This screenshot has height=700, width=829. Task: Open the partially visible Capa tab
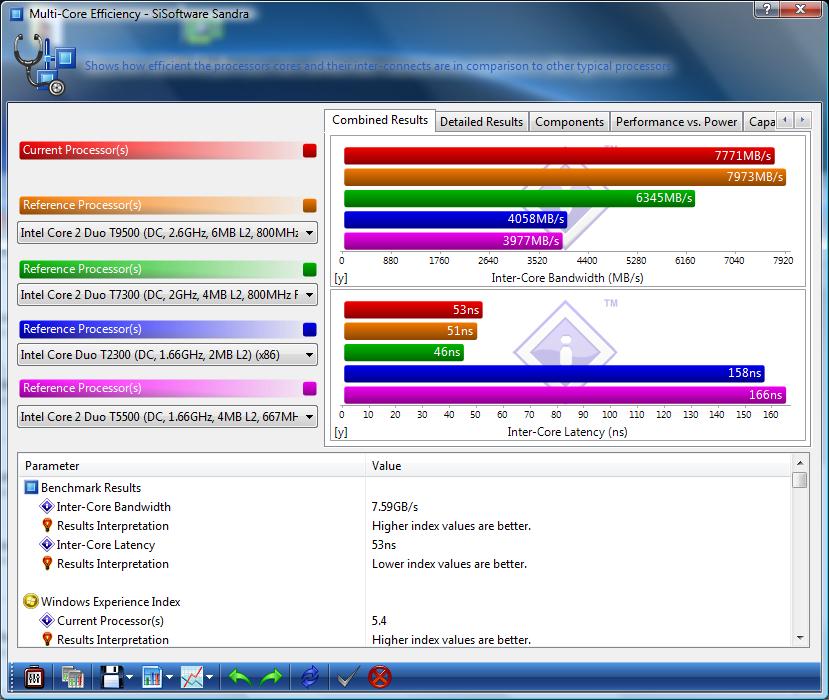(760, 122)
